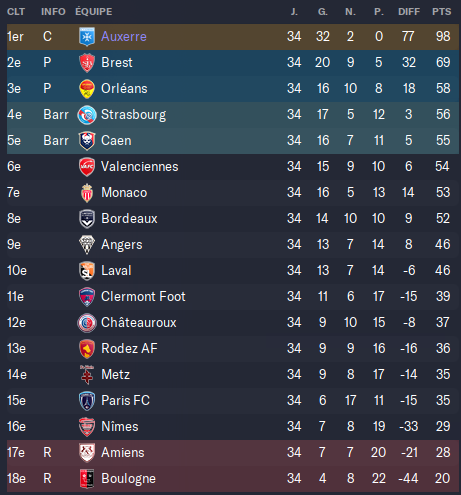The image size is (461, 495).
Task: Open the Caen club badge
Action: tap(87, 141)
